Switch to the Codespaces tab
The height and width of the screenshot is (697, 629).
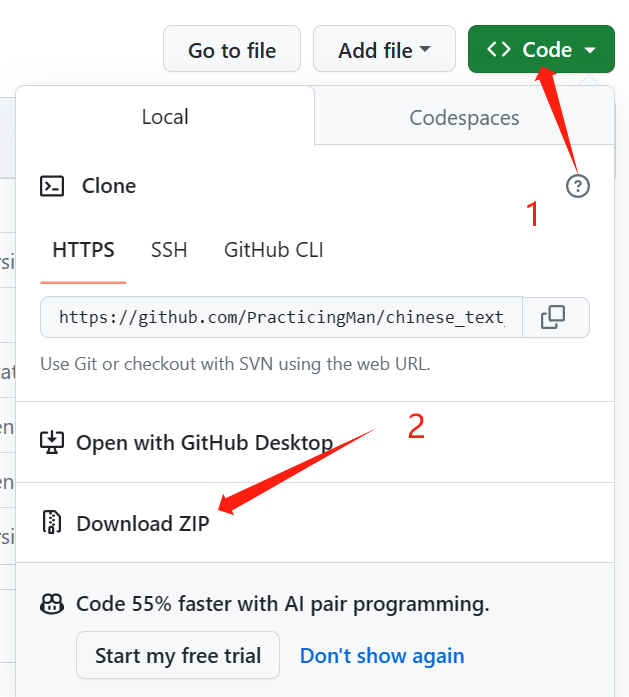point(464,118)
